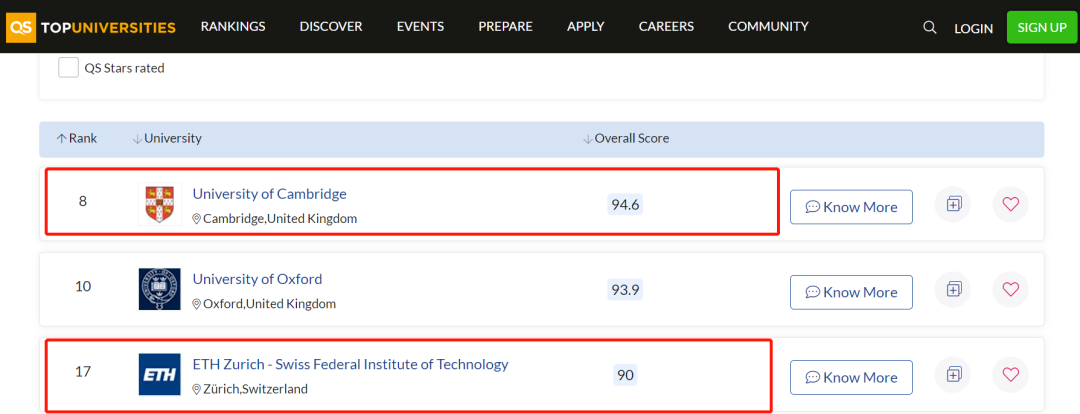
Task: Open the RANKINGS menu
Action: point(233,27)
